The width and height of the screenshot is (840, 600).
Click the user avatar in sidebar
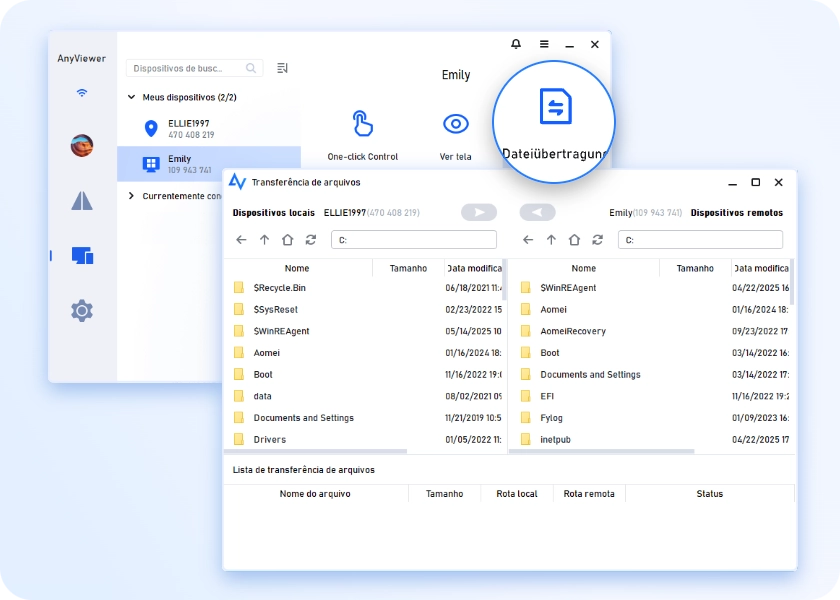coord(82,146)
